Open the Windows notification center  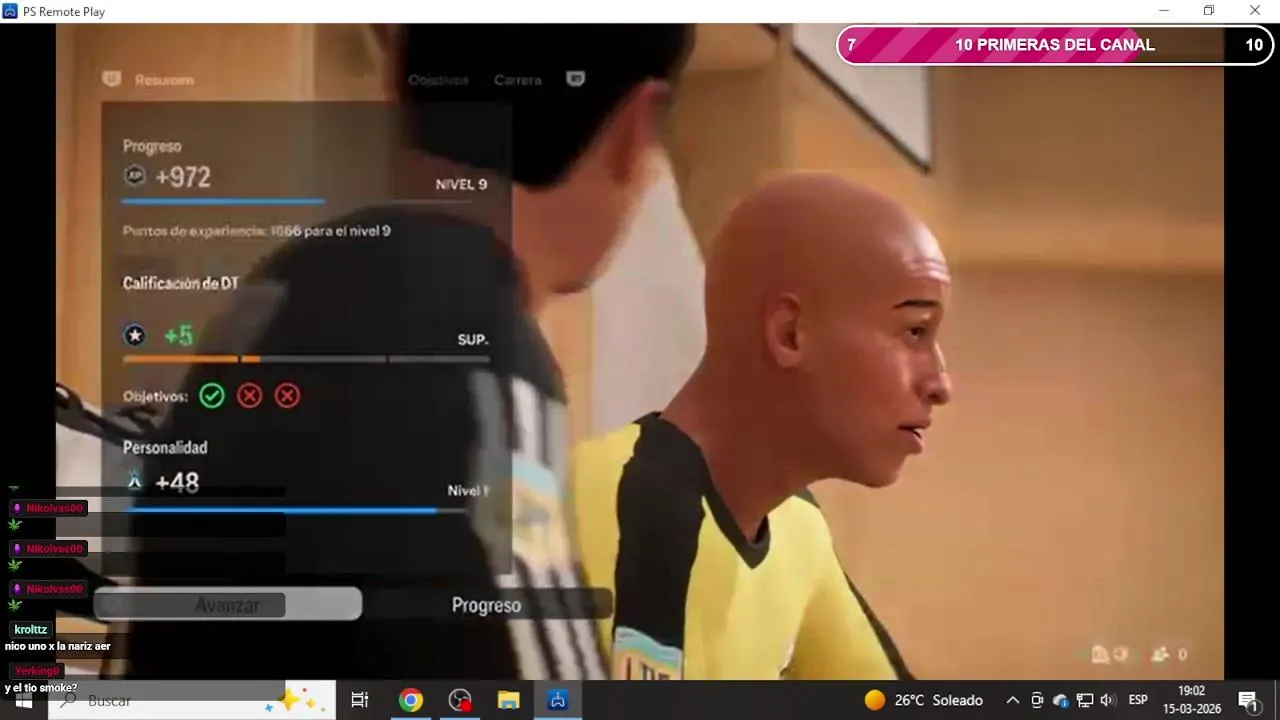[1249, 700]
